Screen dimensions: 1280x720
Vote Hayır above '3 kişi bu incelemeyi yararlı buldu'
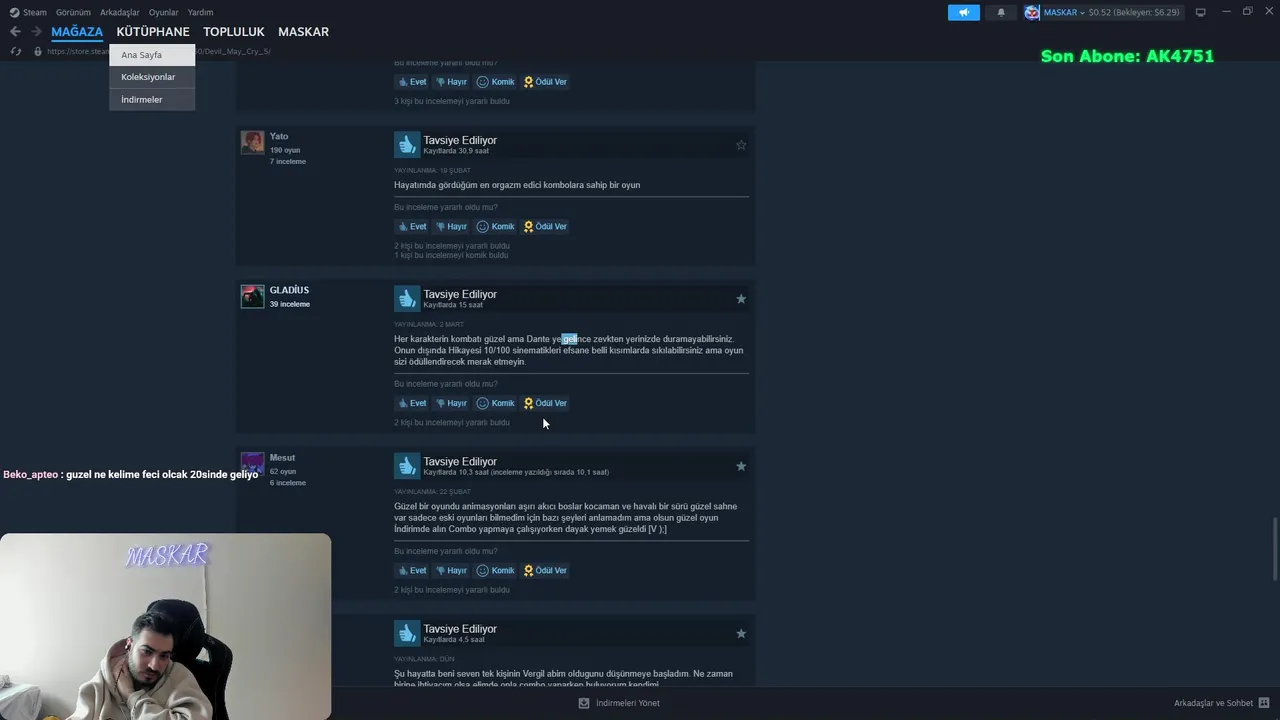point(451,82)
